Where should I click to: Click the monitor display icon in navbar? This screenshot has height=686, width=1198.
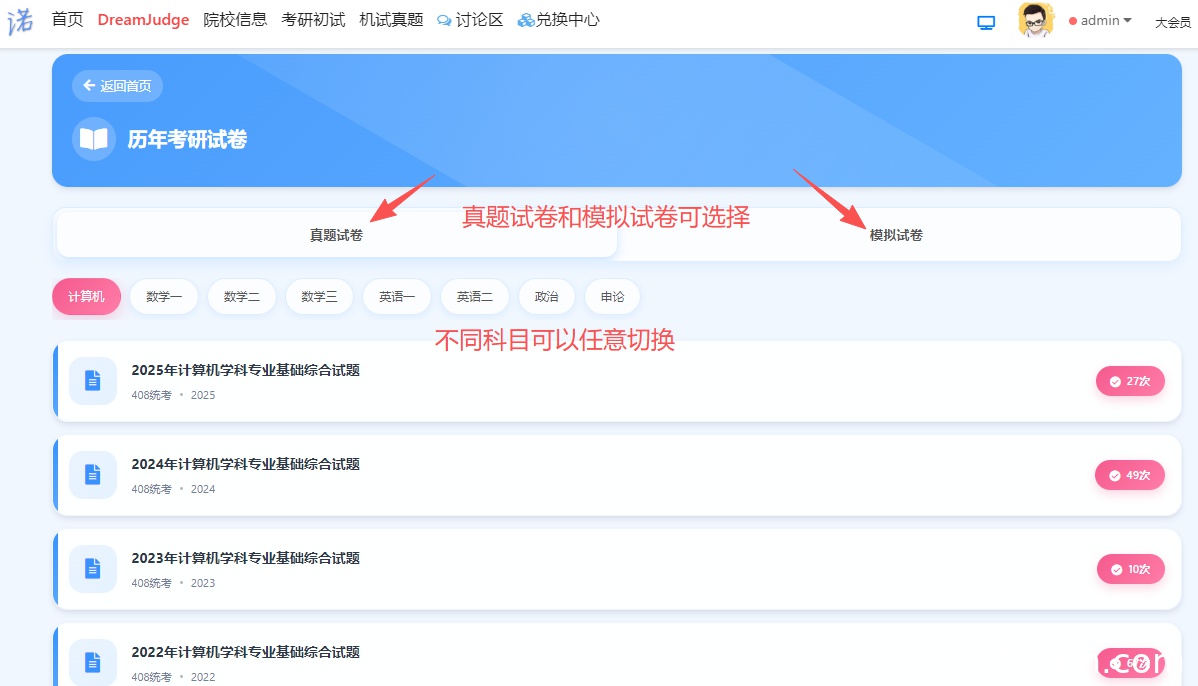(986, 22)
